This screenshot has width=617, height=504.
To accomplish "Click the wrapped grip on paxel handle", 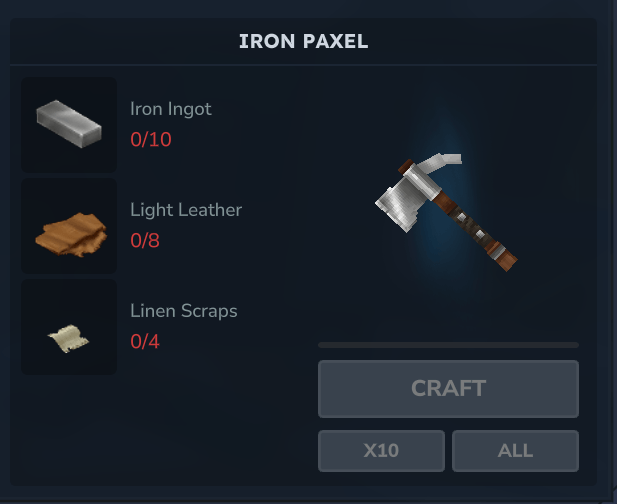I will [x=470, y=224].
